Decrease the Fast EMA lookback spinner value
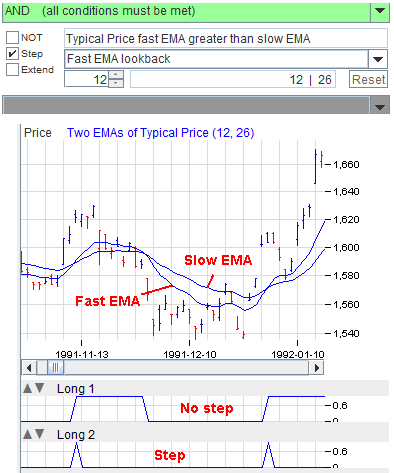394x473 pixels. click(116, 83)
